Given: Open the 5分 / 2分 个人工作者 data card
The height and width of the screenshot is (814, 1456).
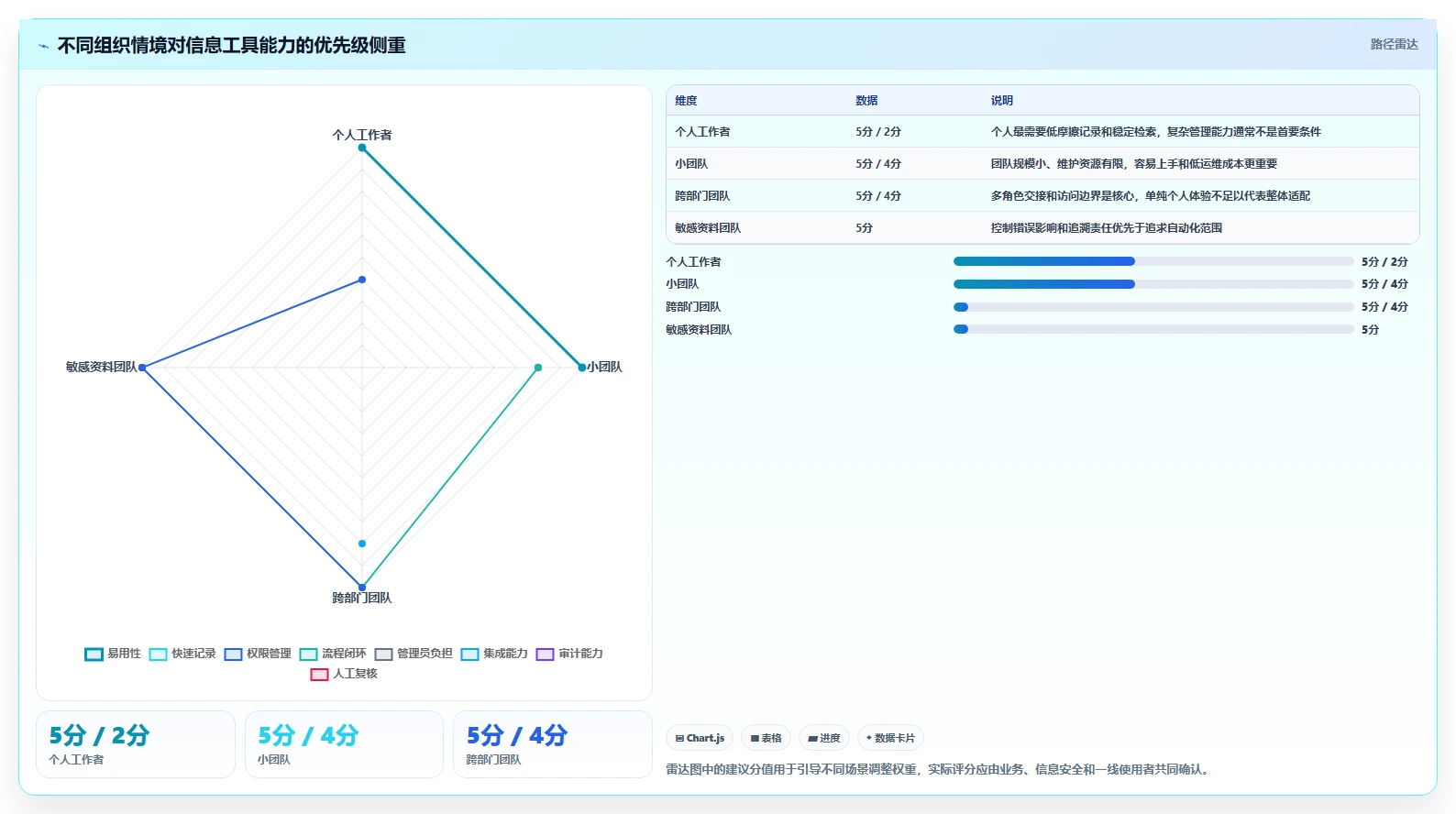Looking at the screenshot, I should (x=136, y=744).
